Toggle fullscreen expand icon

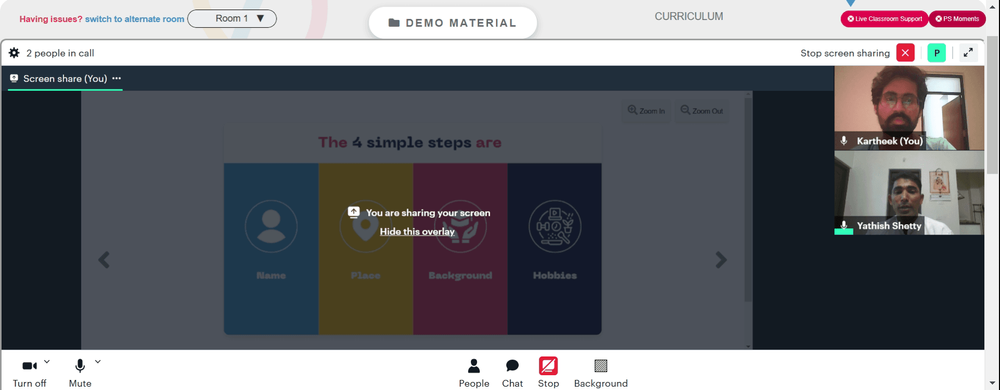pyautogui.click(x=968, y=53)
